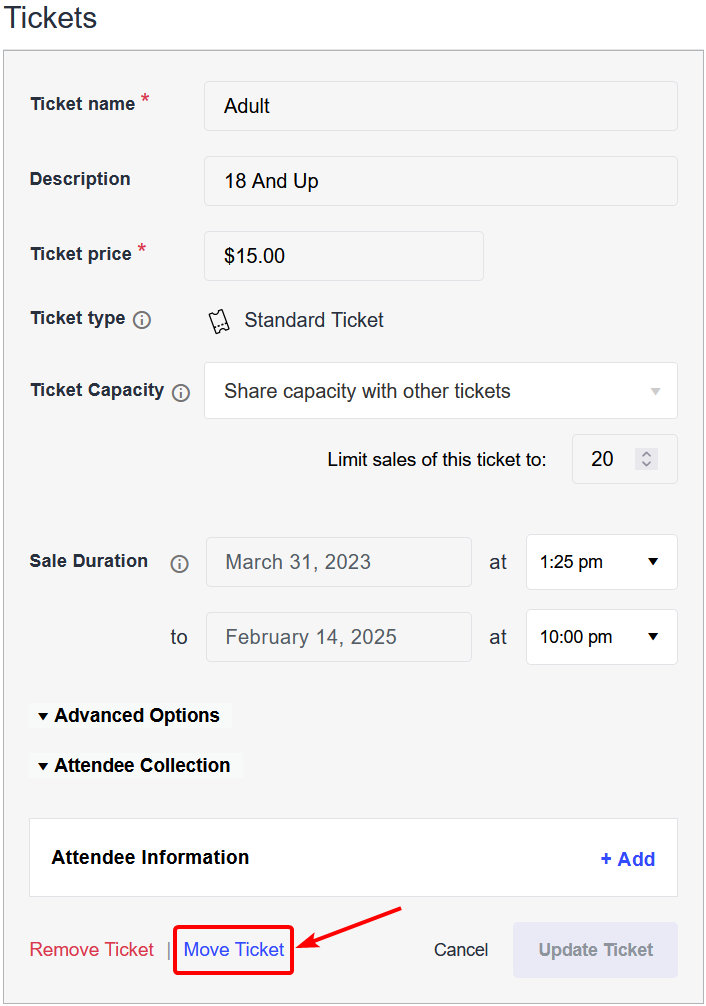
Task: Click the Ticket type info icon
Action: (142, 320)
